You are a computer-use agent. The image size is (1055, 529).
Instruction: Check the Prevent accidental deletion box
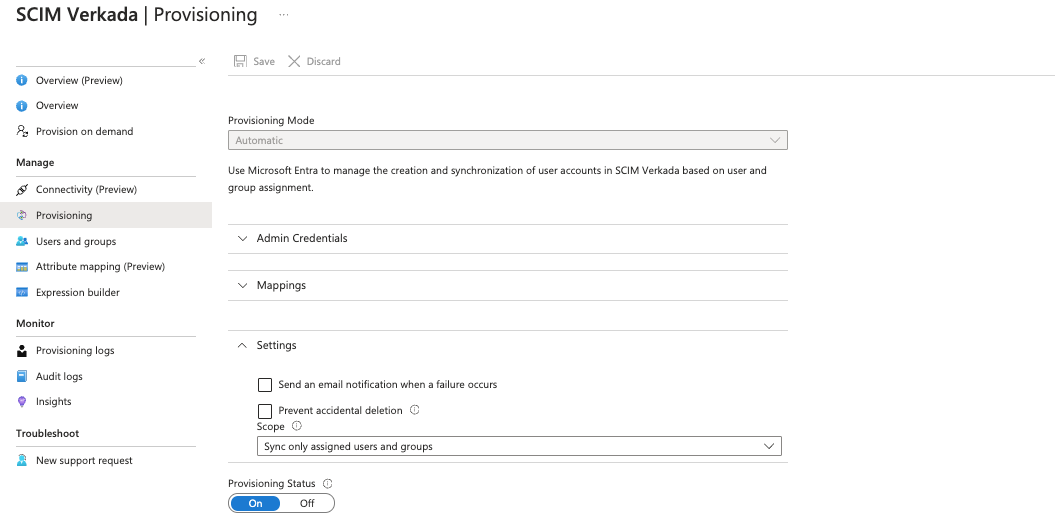[x=265, y=411]
